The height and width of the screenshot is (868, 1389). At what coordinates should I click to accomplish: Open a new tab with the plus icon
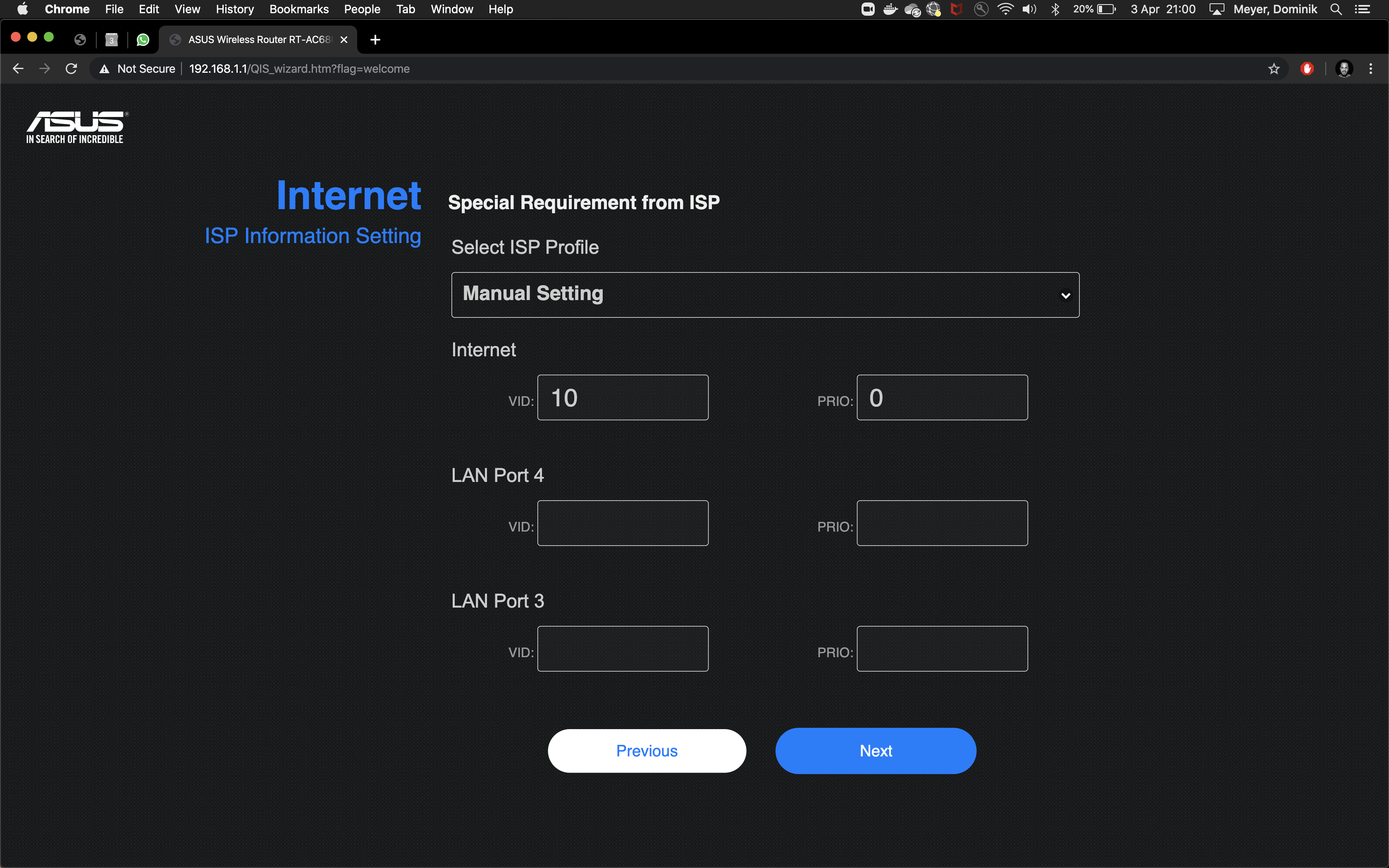tap(375, 40)
